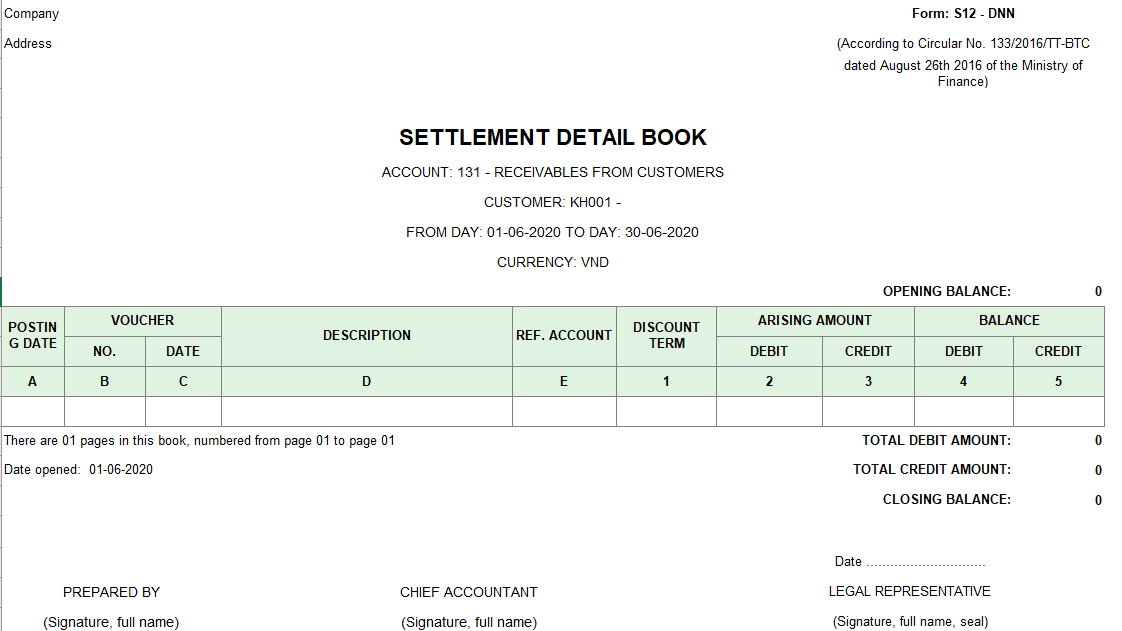Select the TOTAL CREDIT AMOUNT value

[x=1097, y=470]
